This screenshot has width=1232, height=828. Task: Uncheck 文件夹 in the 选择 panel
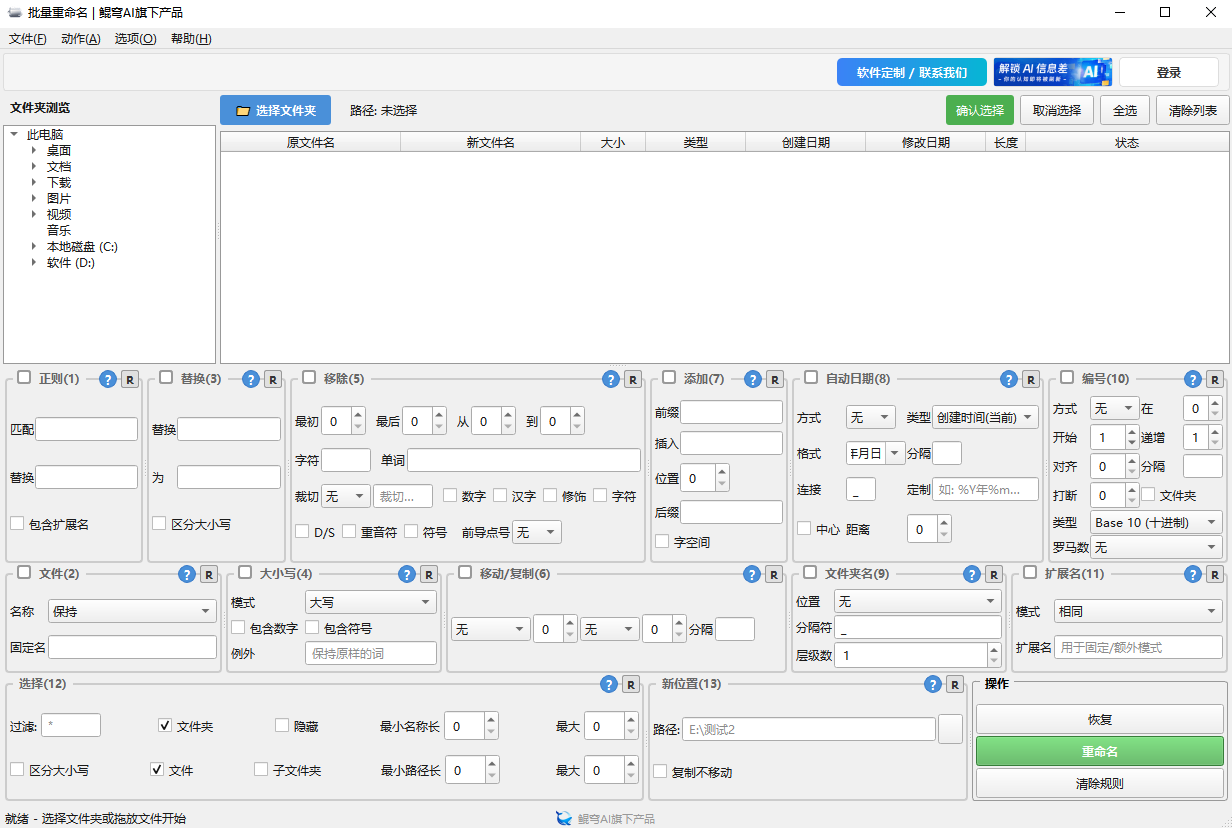pos(165,725)
